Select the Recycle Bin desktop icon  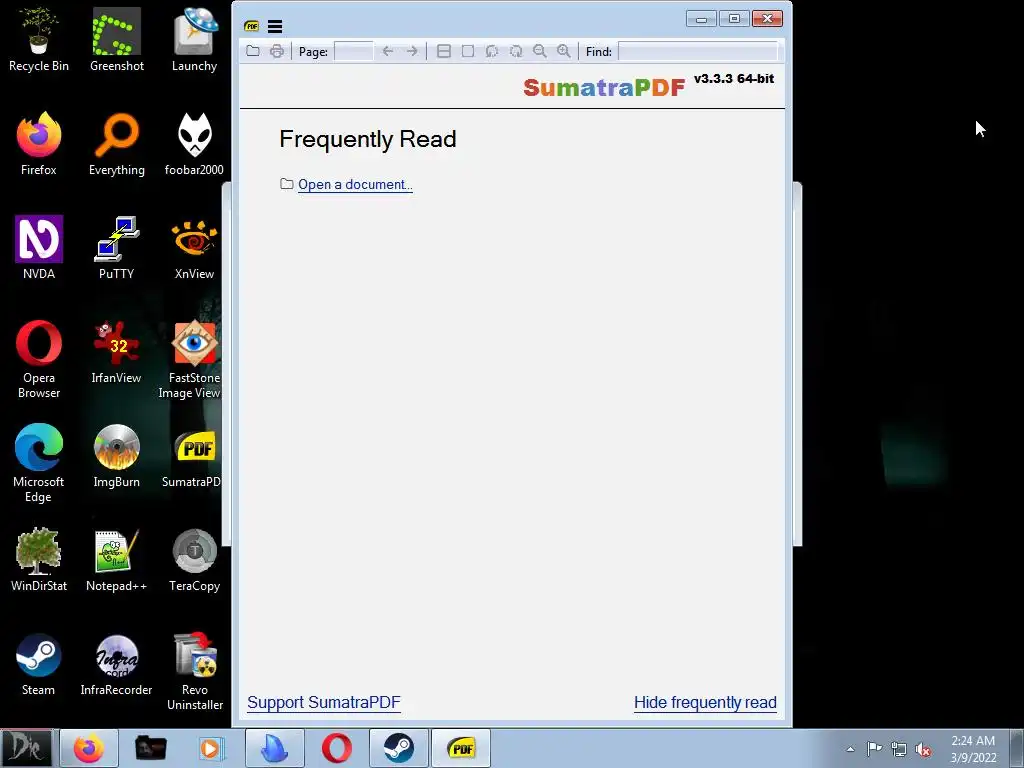click(x=39, y=39)
